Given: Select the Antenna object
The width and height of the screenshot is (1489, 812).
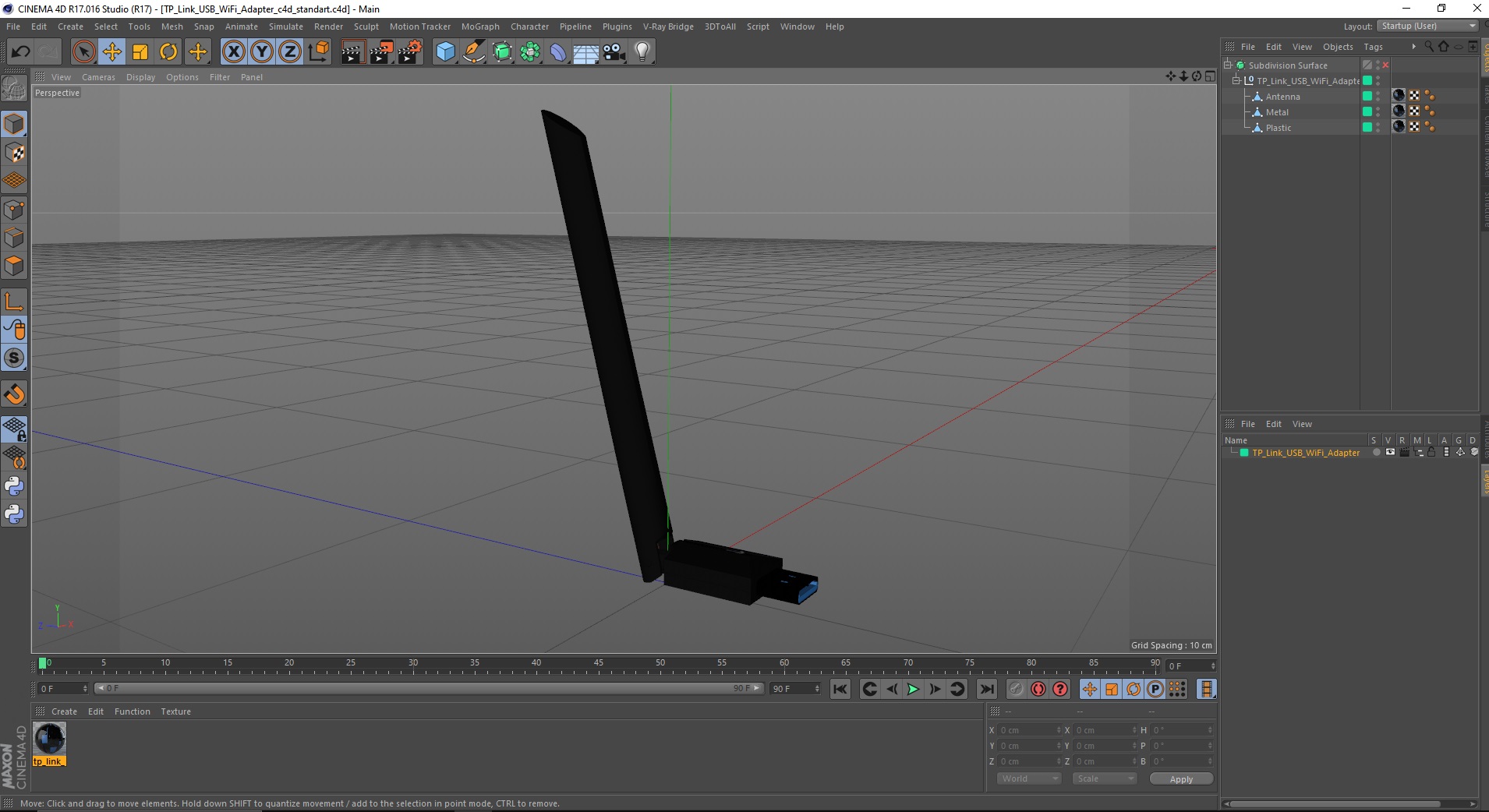Looking at the screenshot, I should pos(1282,97).
